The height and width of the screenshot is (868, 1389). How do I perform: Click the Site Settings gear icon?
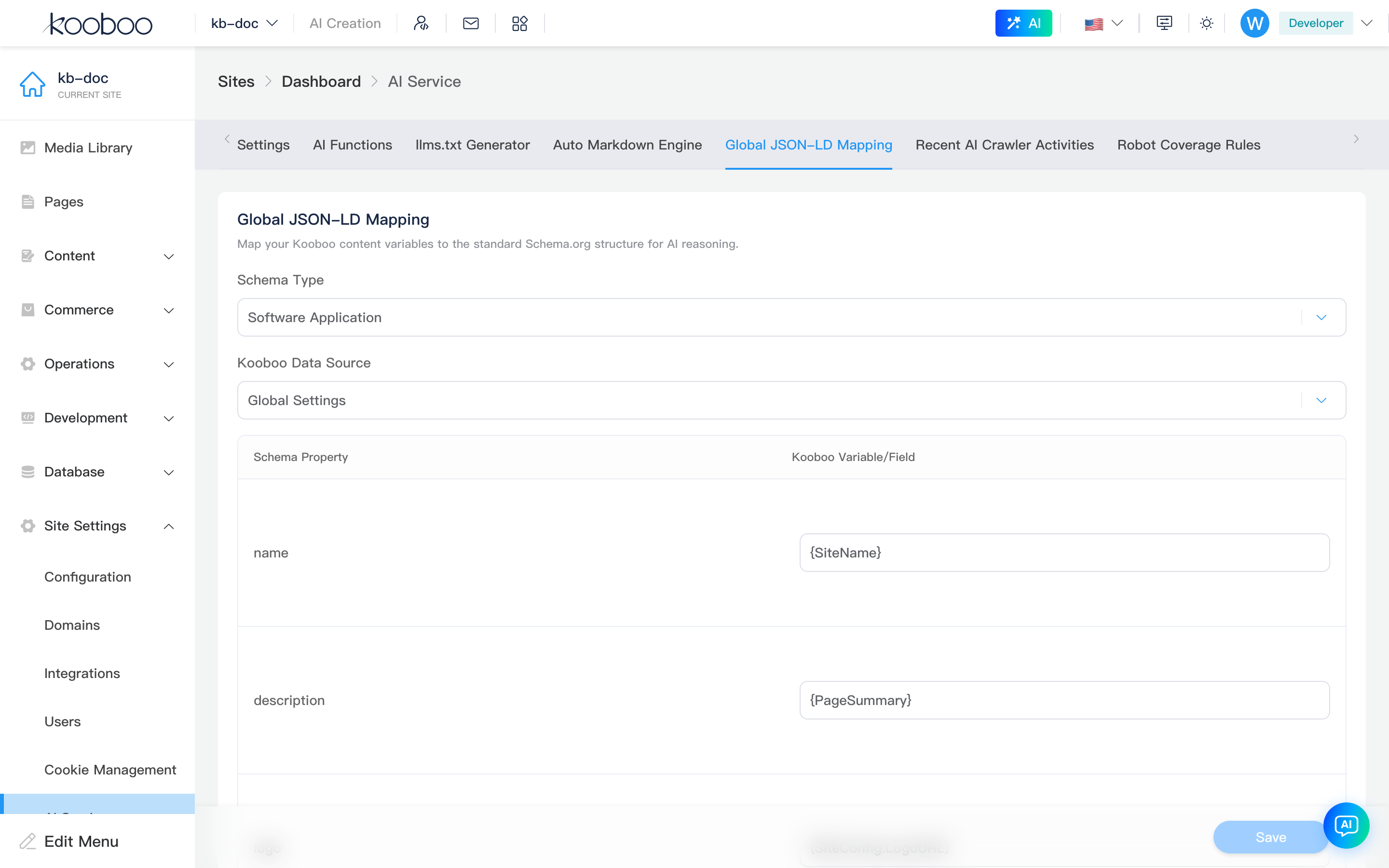(27, 525)
